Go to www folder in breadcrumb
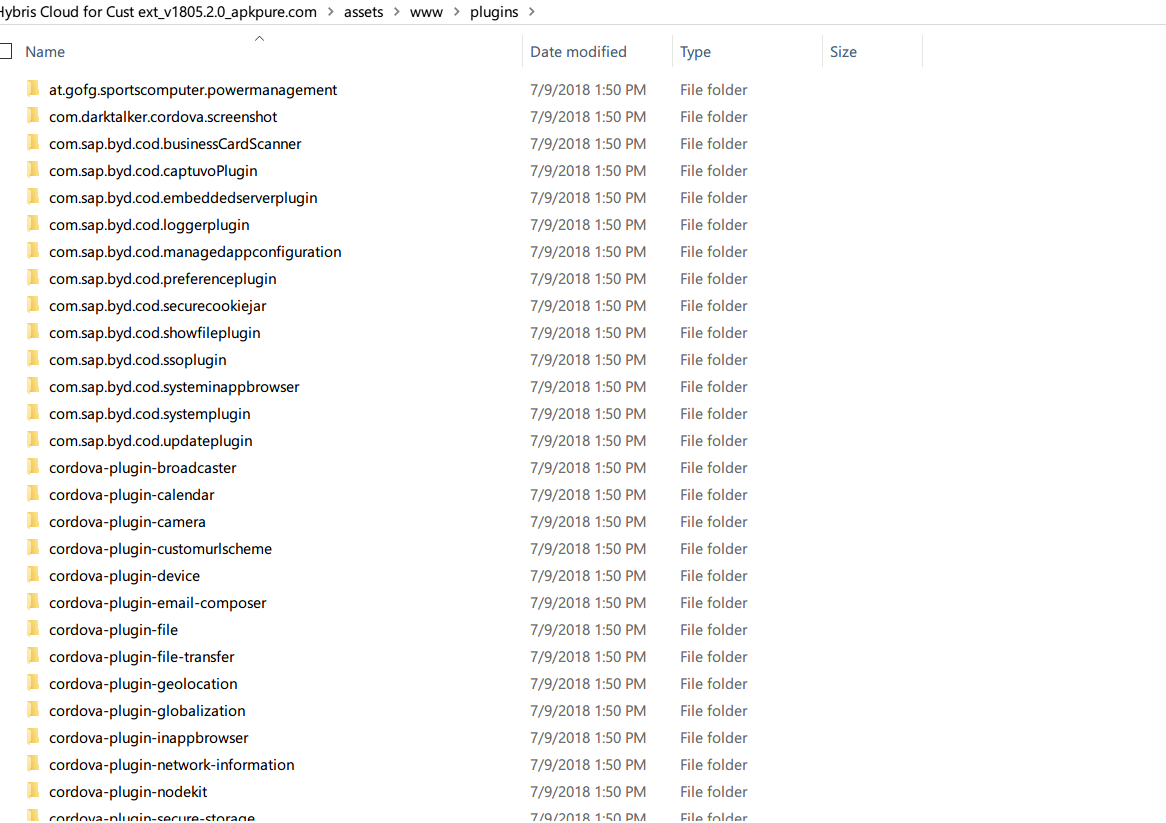The height and width of the screenshot is (823, 1166). coord(426,13)
